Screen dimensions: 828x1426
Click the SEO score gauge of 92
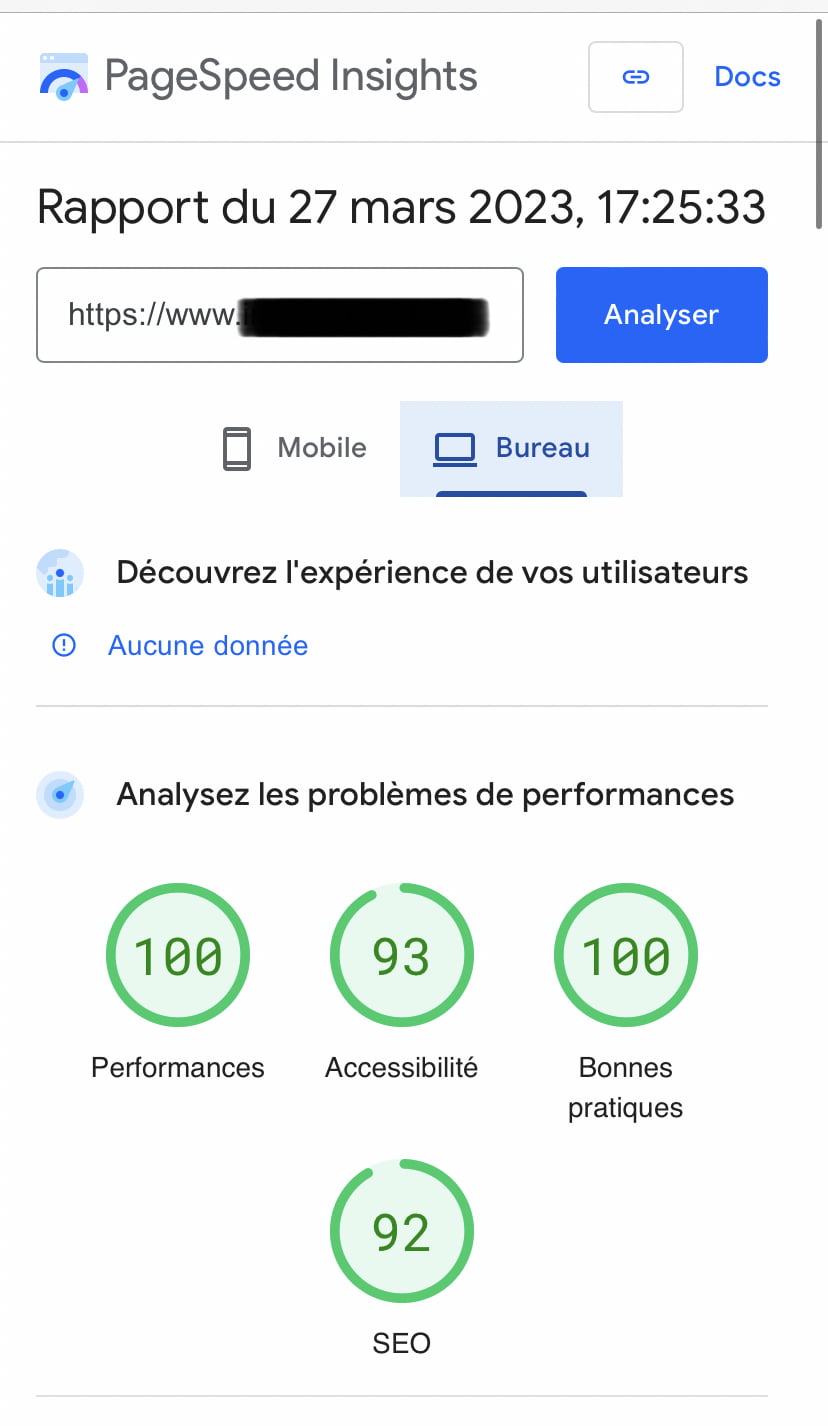pos(402,1232)
